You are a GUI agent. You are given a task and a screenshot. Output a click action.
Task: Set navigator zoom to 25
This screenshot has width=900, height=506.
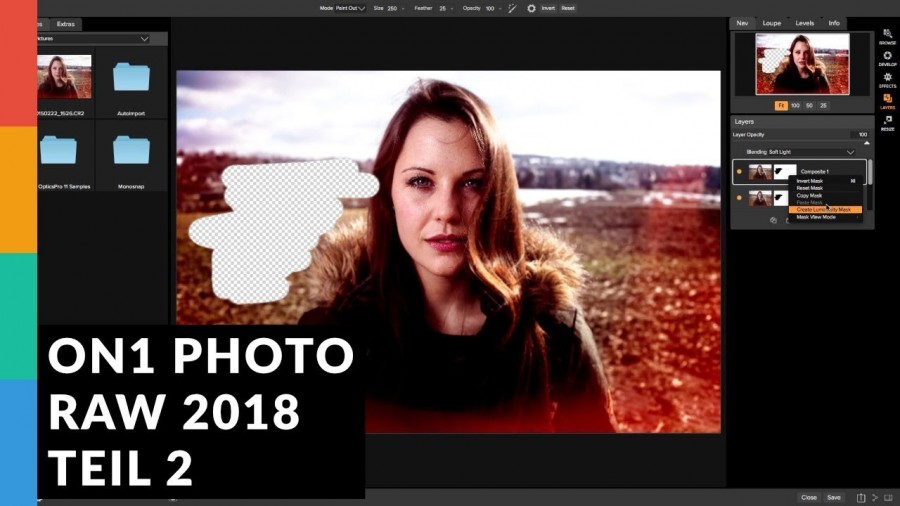823,106
